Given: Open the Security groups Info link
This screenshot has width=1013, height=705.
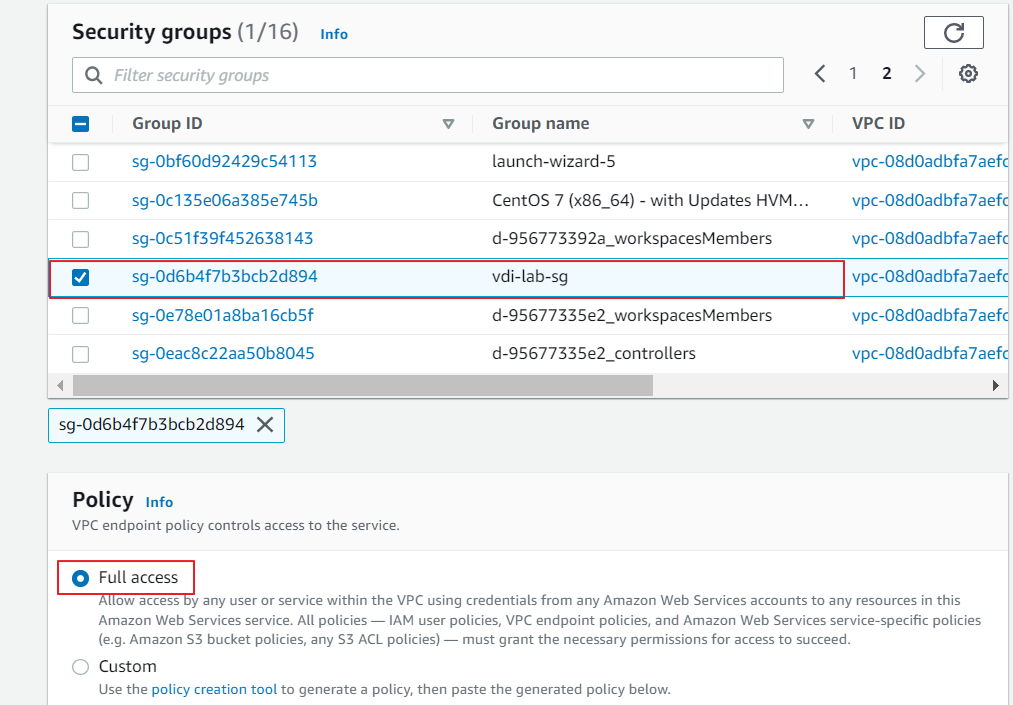Looking at the screenshot, I should (334, 34).
